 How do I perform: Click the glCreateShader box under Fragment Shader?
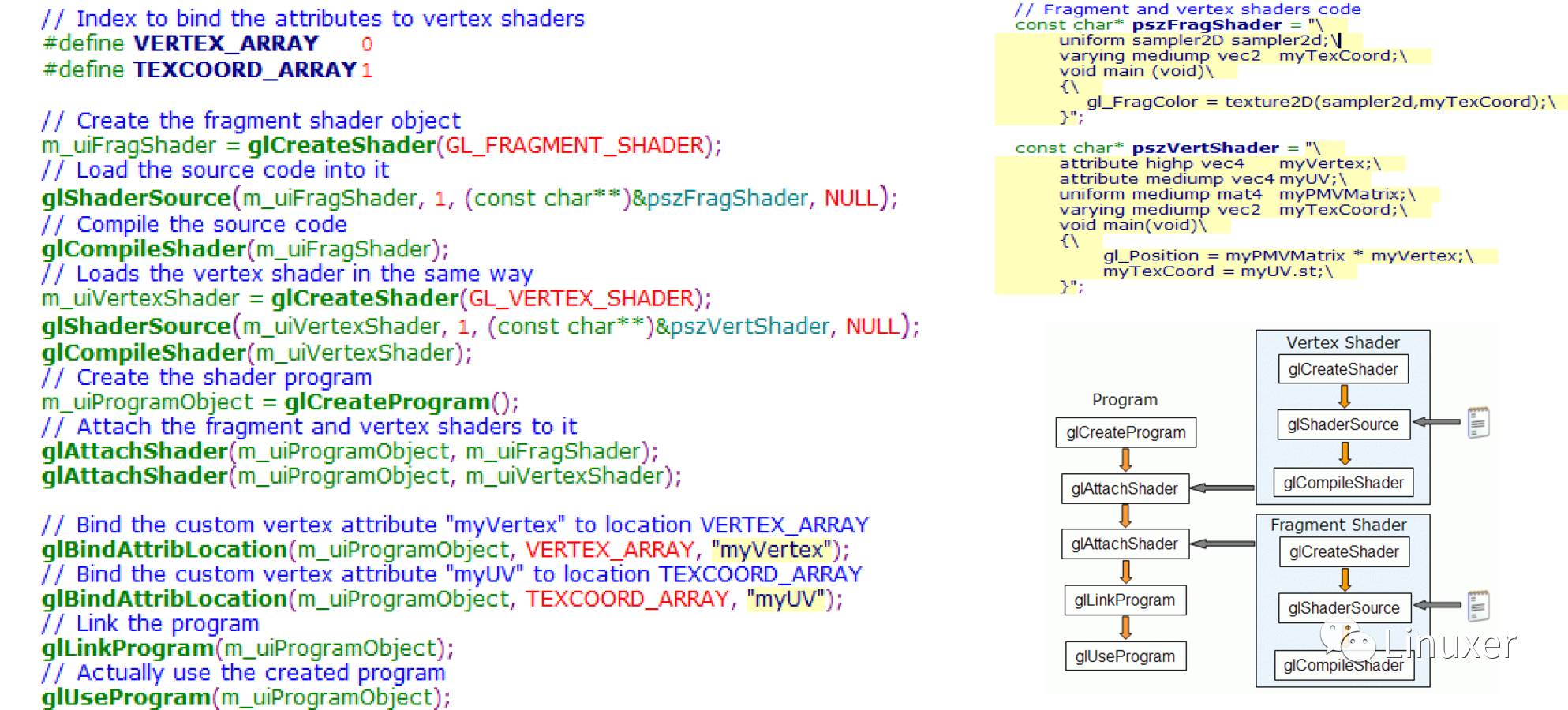point(1344,552)
